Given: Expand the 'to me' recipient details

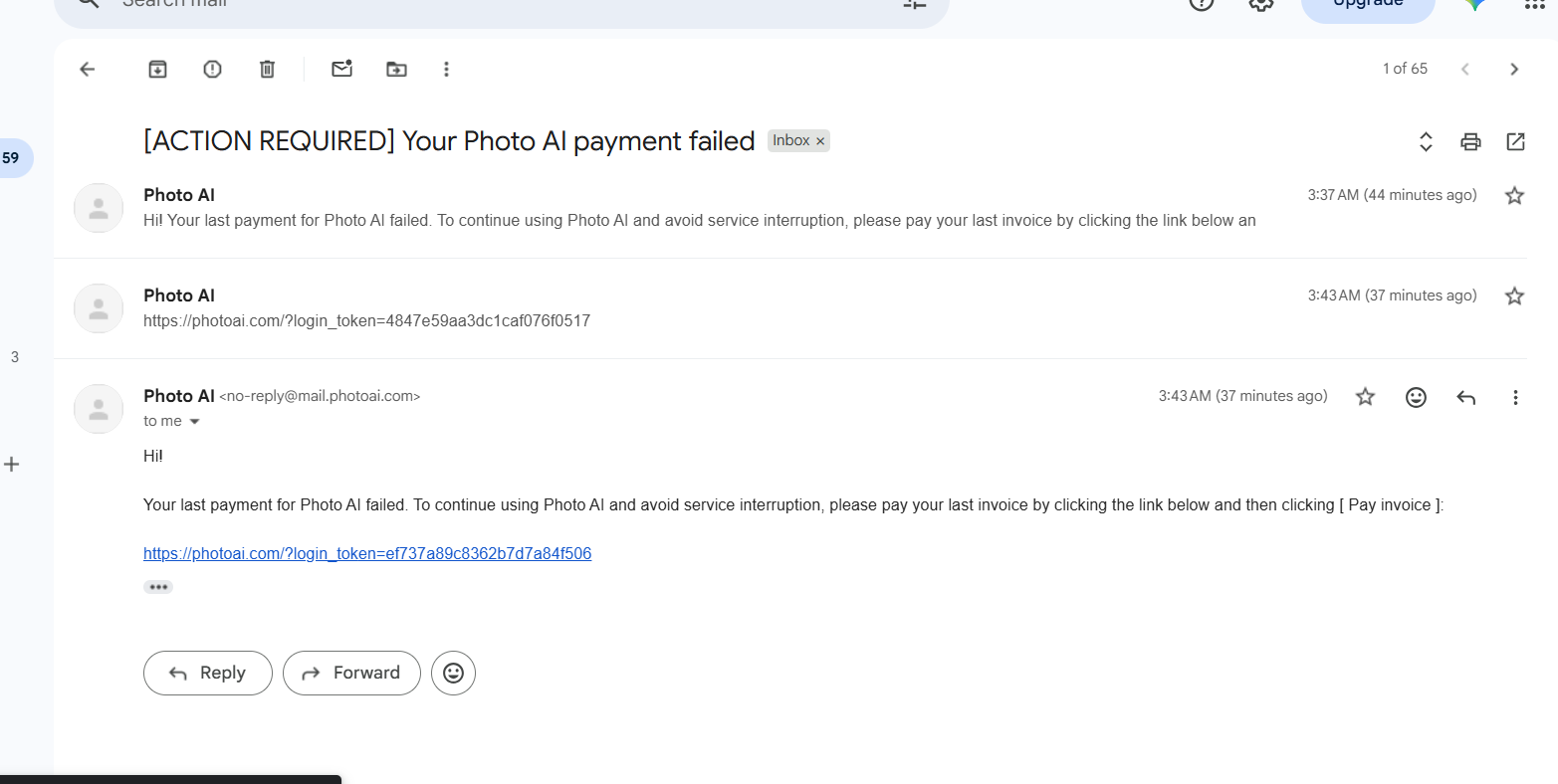Looking at the screenshot, I should point(194,422).
